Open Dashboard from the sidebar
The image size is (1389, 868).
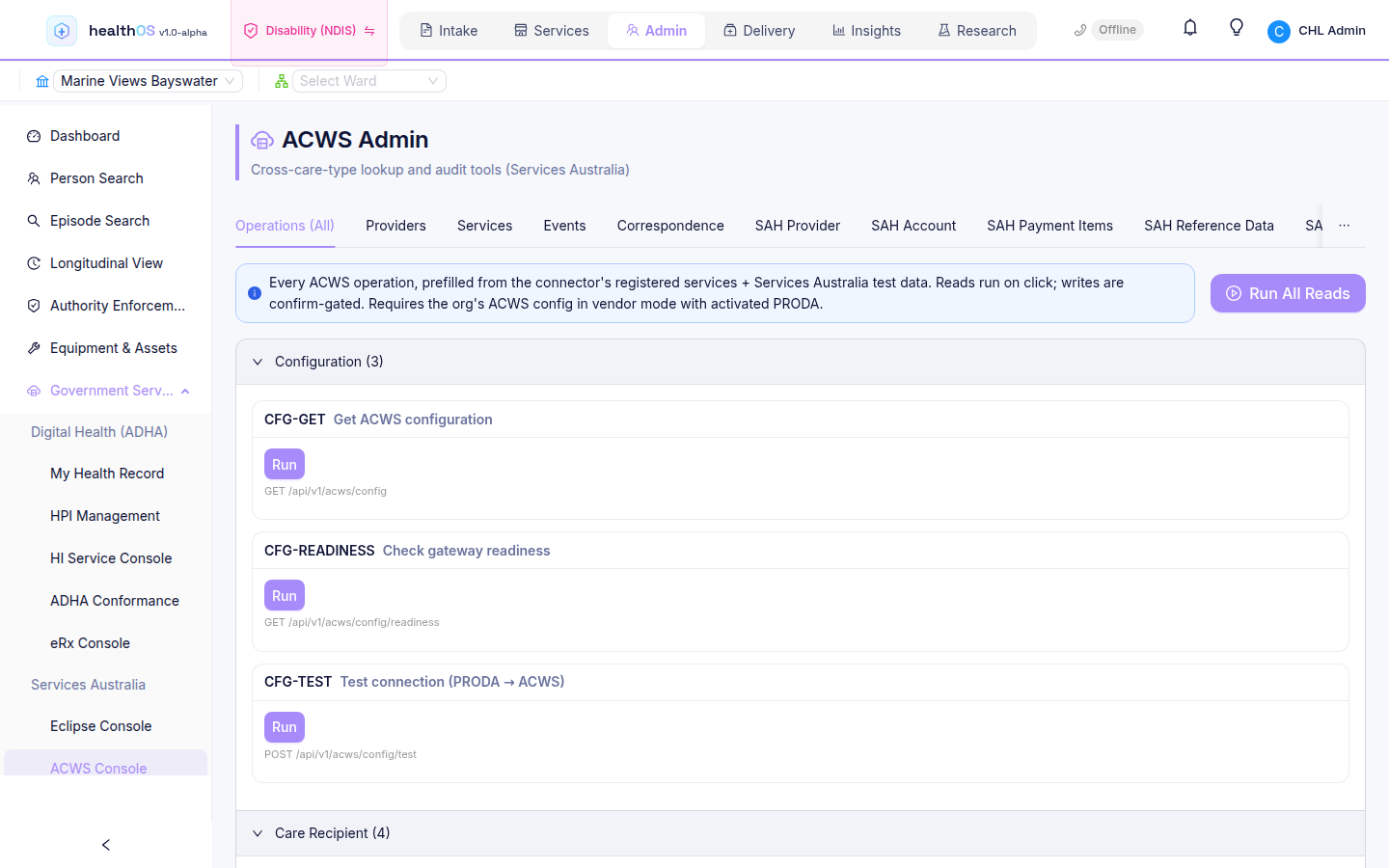point(106,136)
